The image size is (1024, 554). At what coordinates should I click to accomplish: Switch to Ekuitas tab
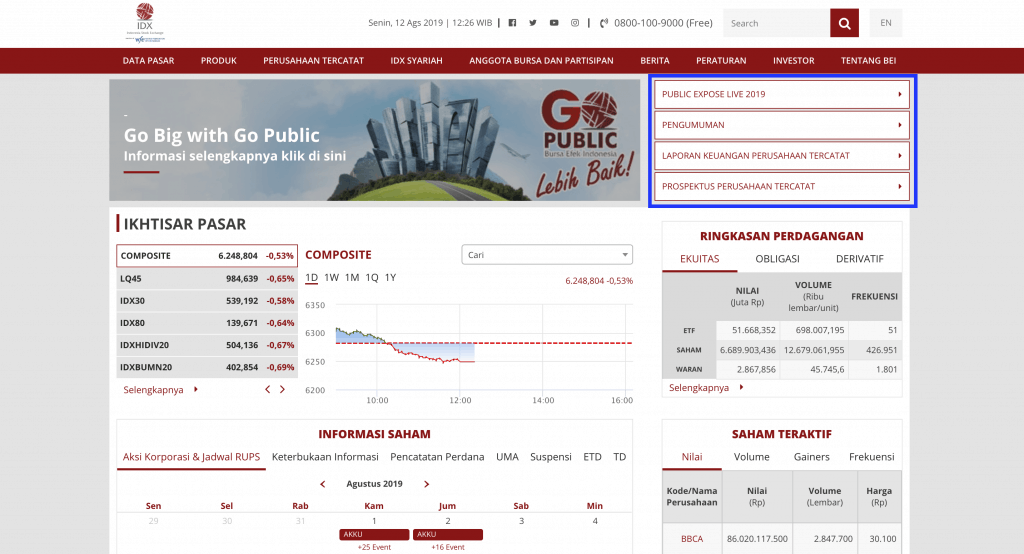[x=699, y=259]
